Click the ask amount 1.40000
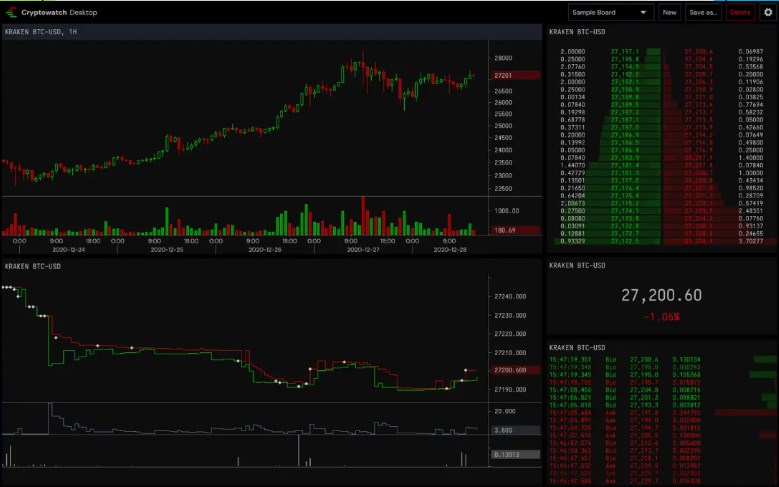The width and height of the screenshot is (779, 487). pyautogui.click(x=750, y=158)
